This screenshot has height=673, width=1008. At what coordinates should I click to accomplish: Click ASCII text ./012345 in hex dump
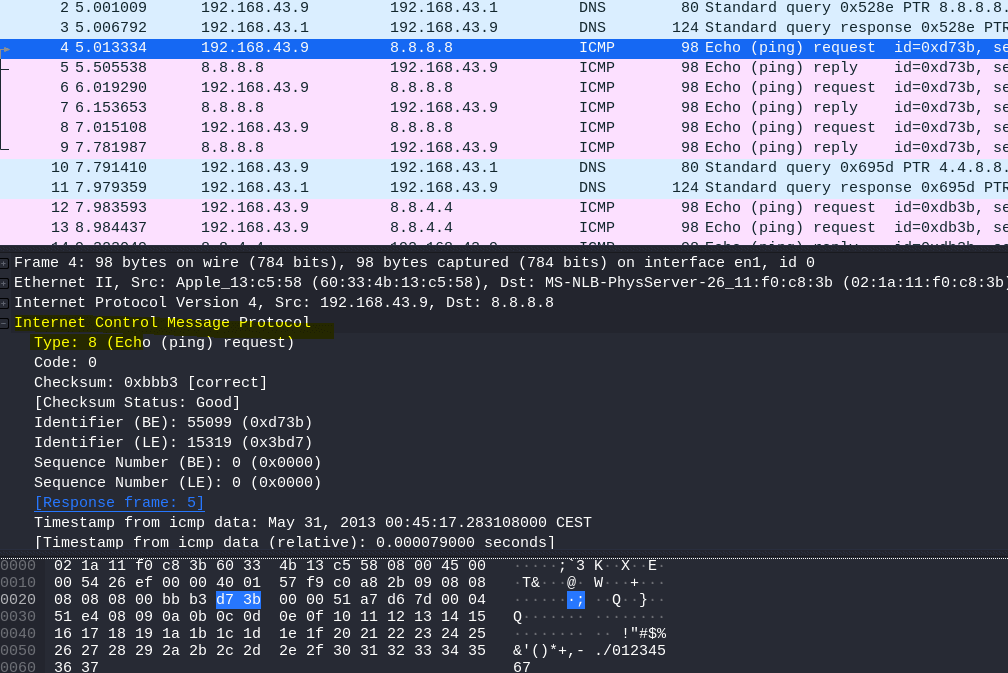tap(630, 651)
